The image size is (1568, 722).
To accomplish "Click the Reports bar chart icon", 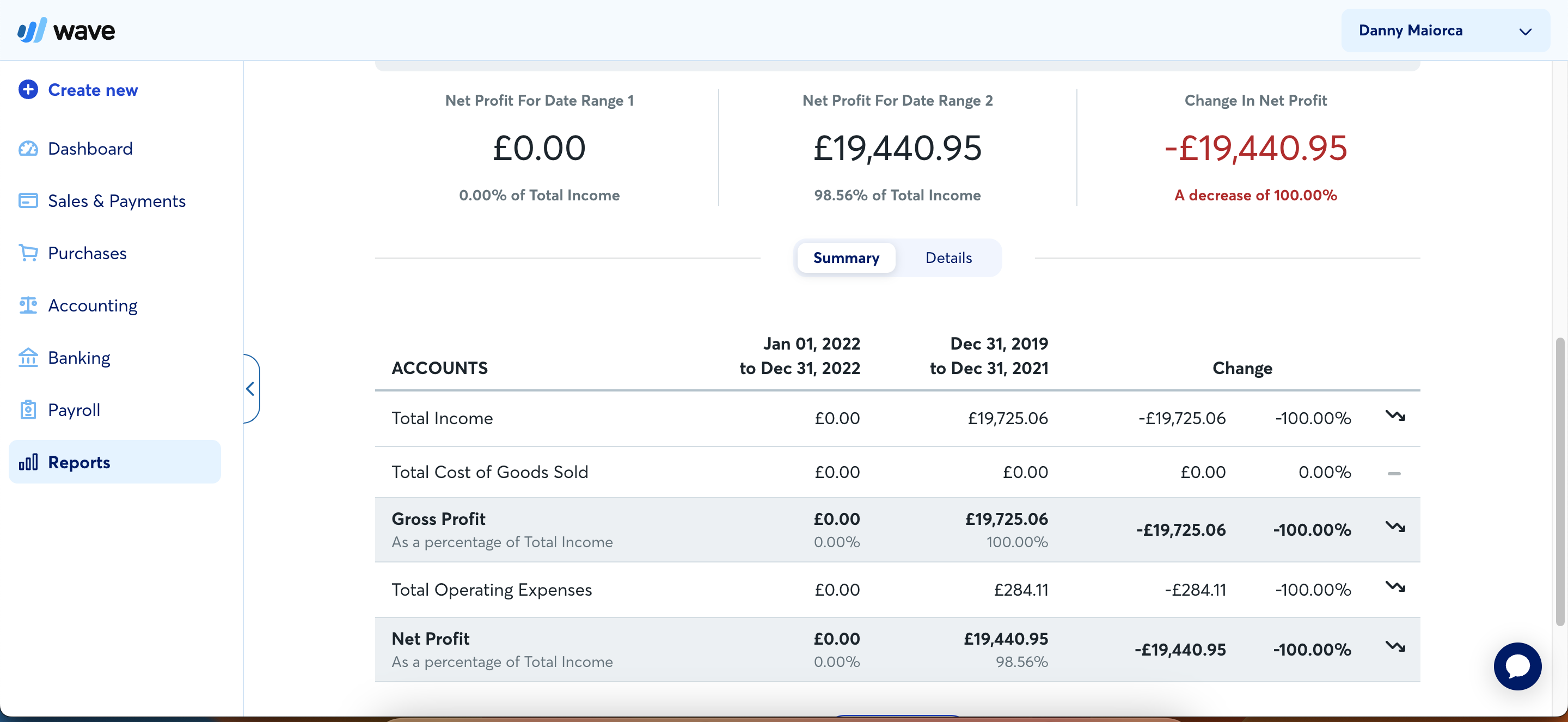I will [x=28, y=462].
